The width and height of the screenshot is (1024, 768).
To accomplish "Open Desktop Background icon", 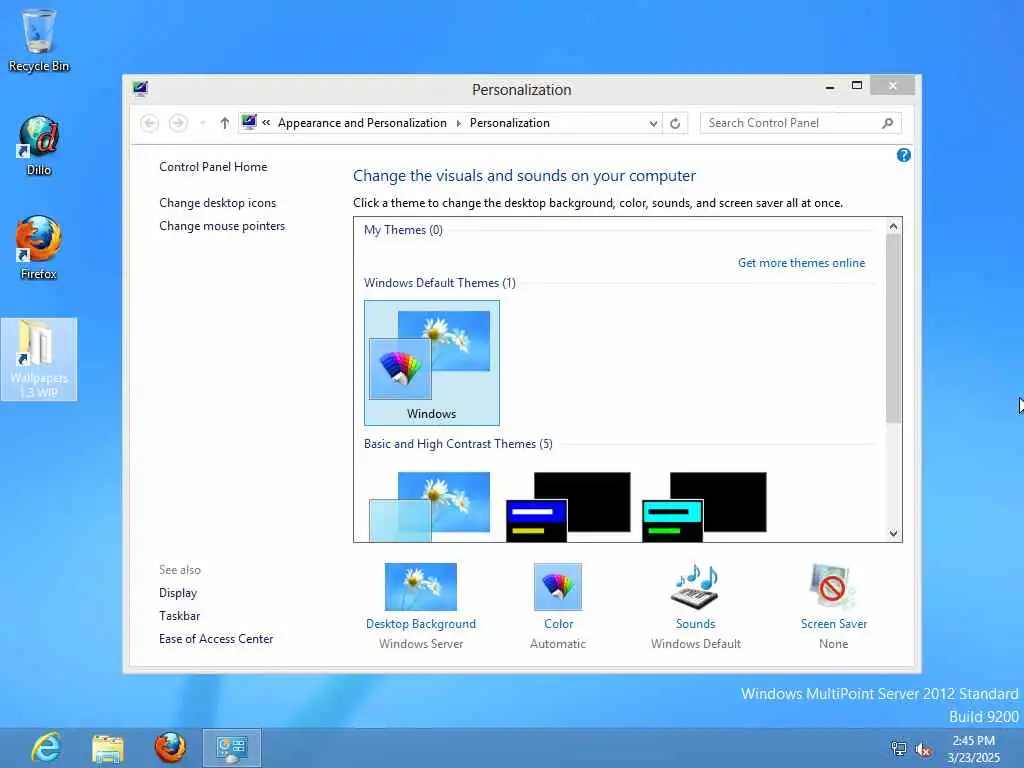I will coord(421,586).
